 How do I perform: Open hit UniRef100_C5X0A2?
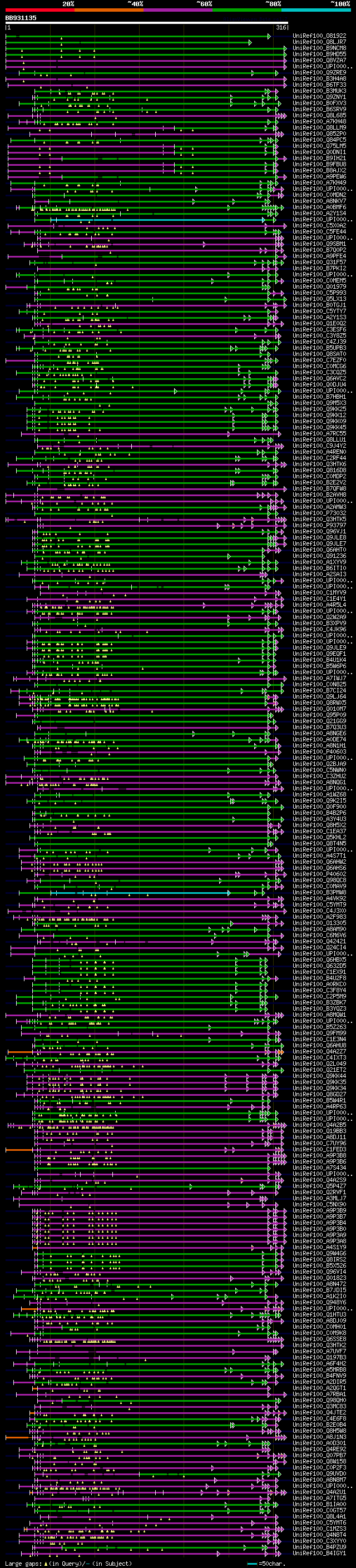pos(319,225)
